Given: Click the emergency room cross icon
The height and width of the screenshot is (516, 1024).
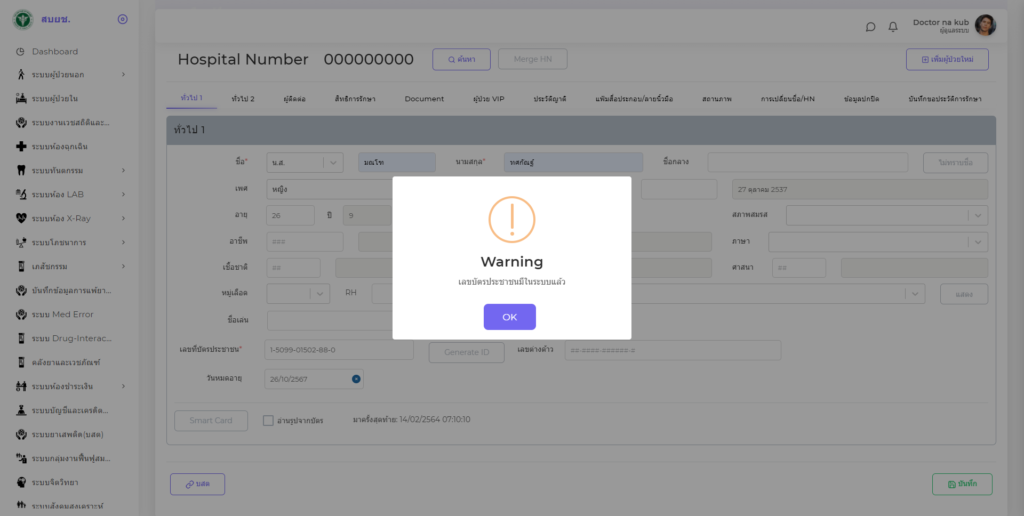Looking at the screenshot, I should tap(21, 147).
